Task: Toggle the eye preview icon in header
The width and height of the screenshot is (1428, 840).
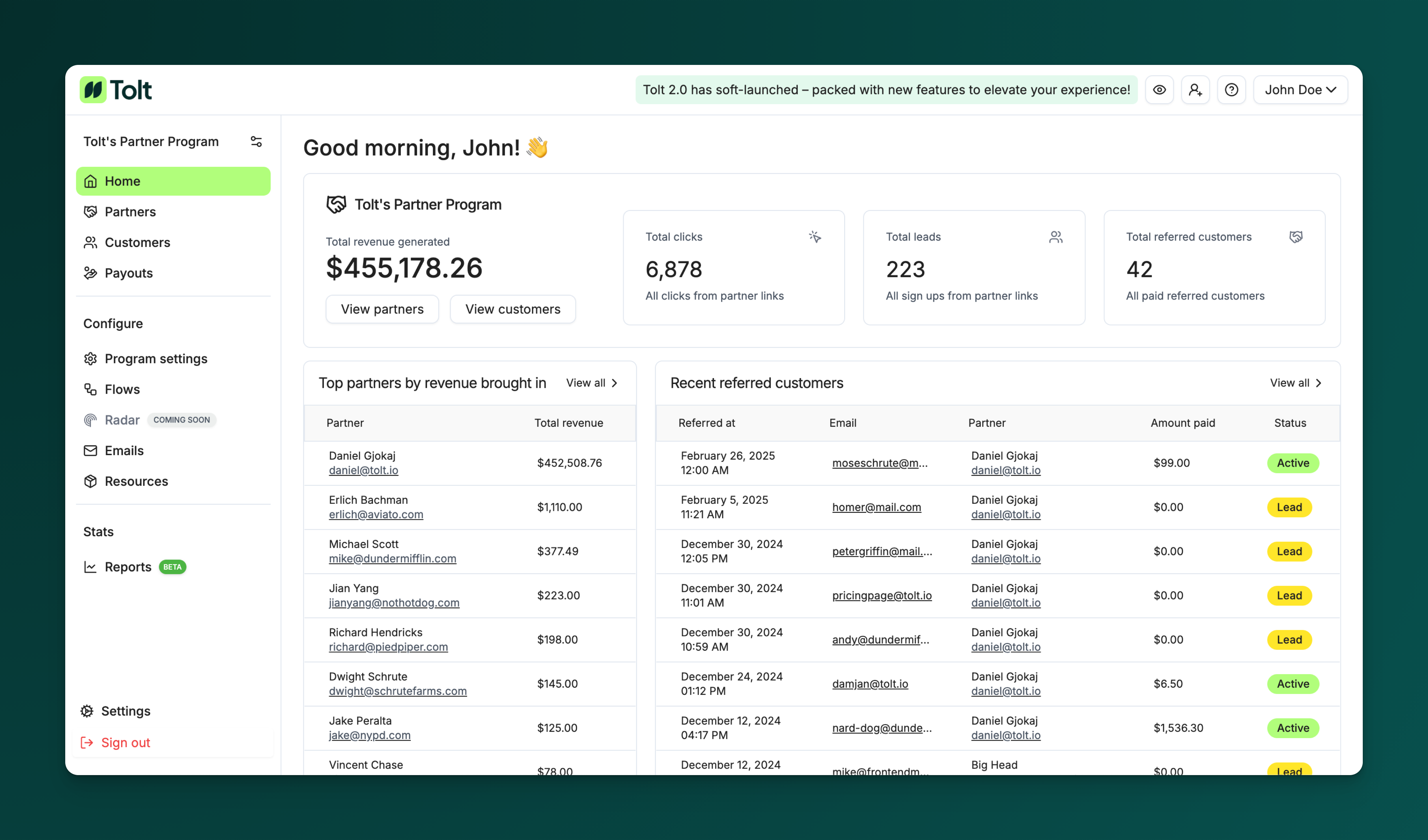Action: click(1159, 90)
